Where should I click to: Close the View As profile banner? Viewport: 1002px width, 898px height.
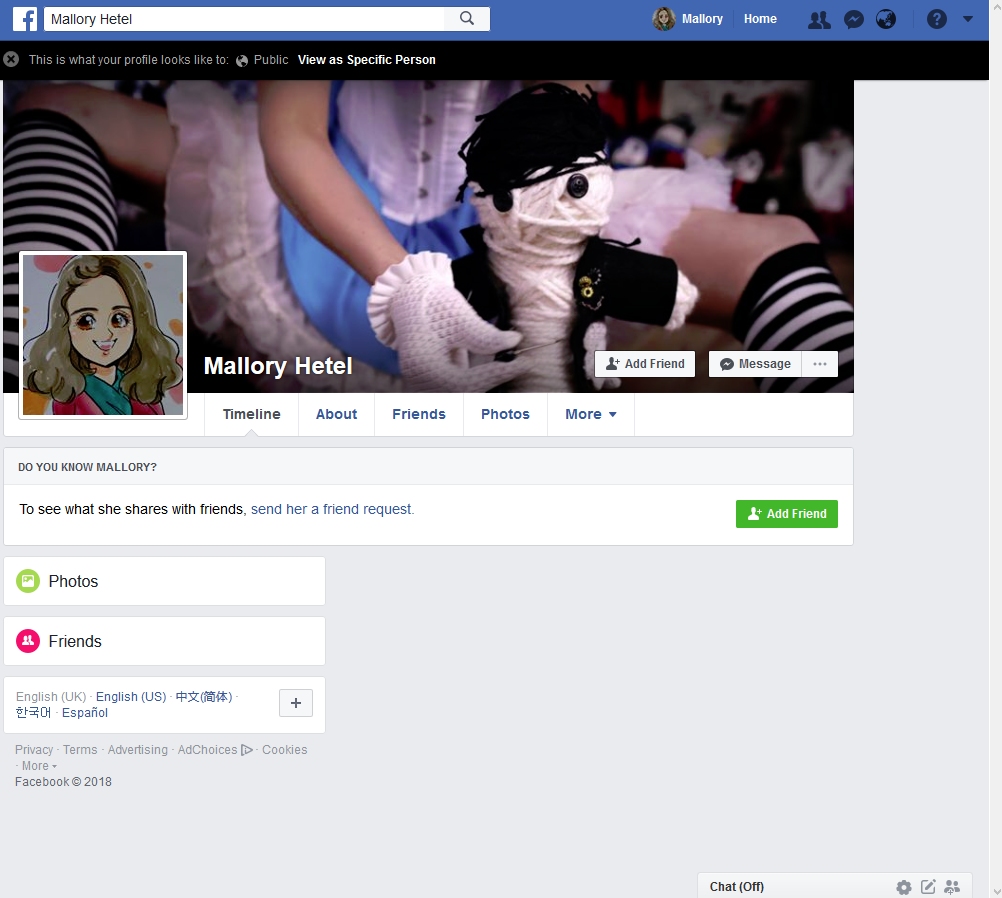click(11, 60)
